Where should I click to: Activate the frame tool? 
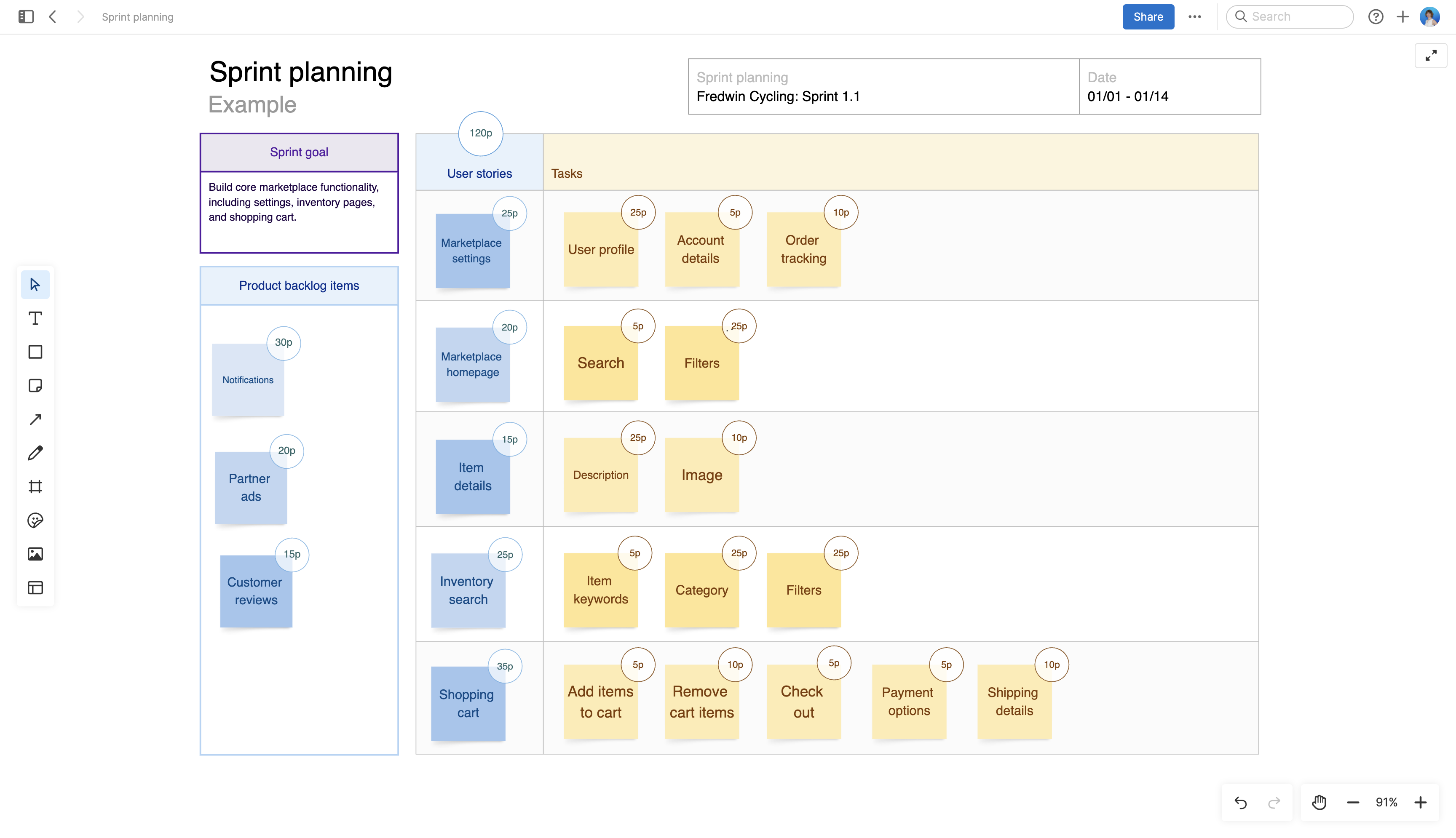click(x=35, y=486)
